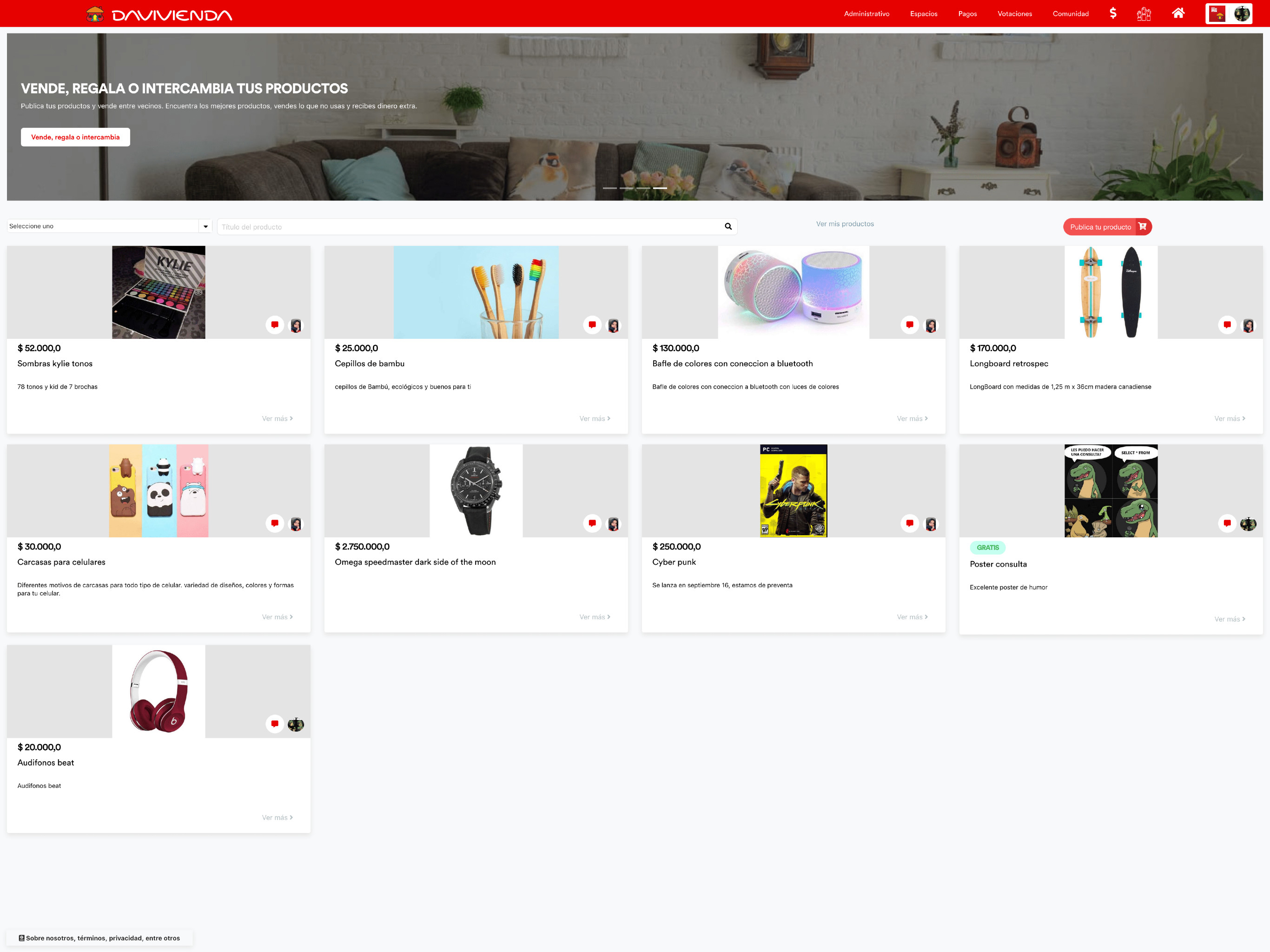1270x952 pixels.
Task: Open the Seleccione uno category dropdown
Action: tap(109, 226)
